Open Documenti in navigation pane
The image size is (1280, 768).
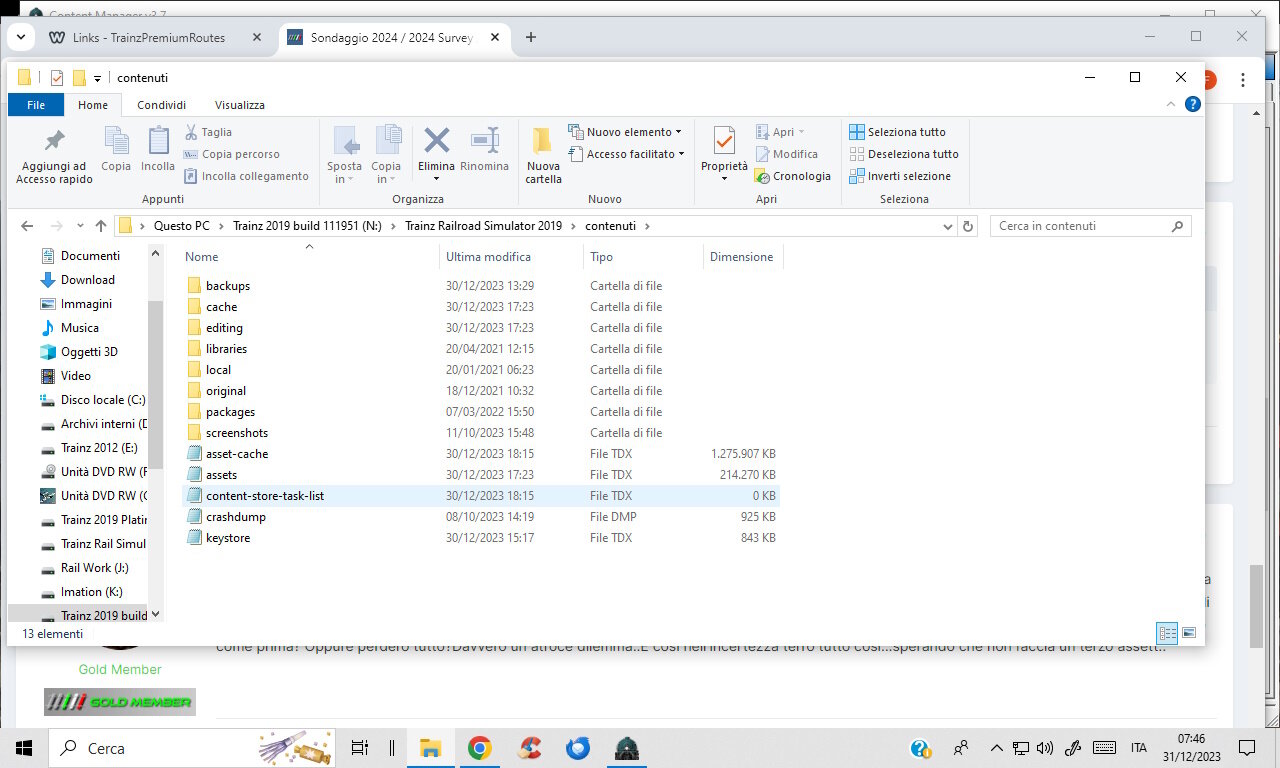coord(90,256)
